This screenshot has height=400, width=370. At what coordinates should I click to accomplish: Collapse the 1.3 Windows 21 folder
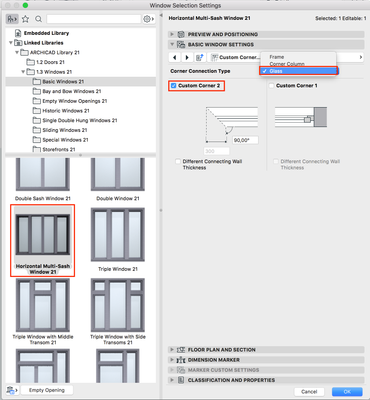23,72
